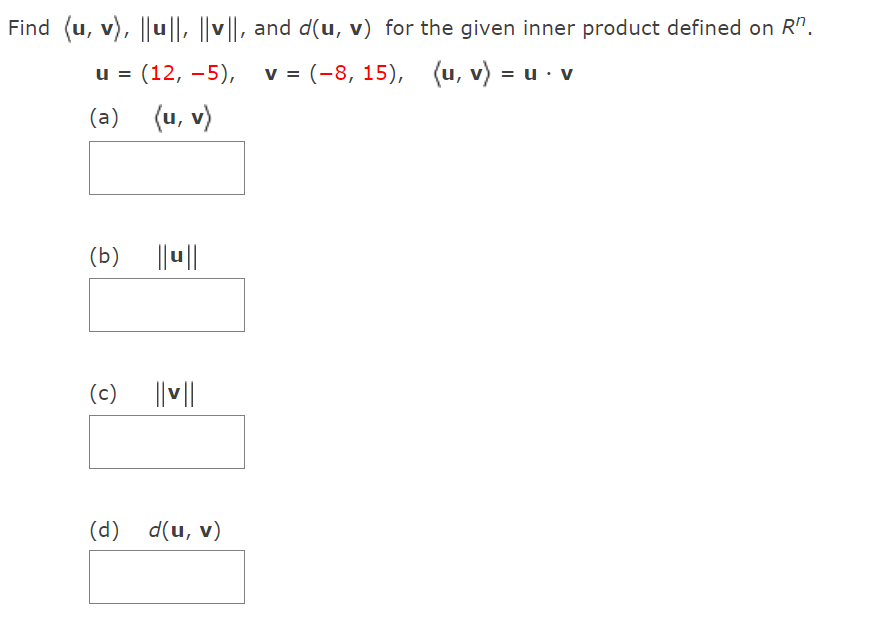Click the answer box for part (a)
Screen dimensions: 875x637
click(166, 167)
